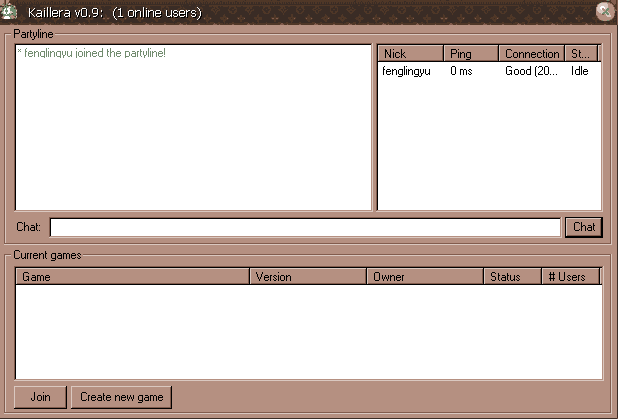Sort games by Version column header
The width and height of the screenshot is (618, 419).
(x=308, y=277)
